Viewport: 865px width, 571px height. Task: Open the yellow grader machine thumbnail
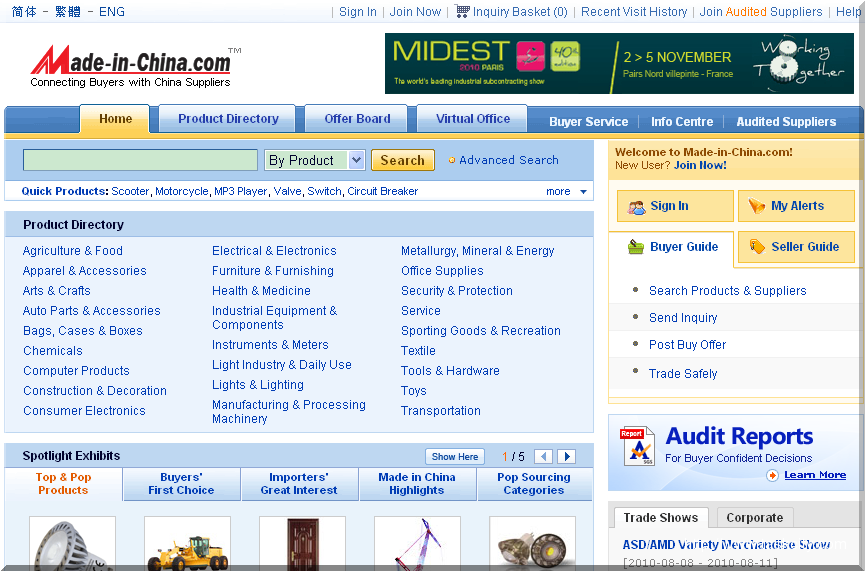(188, 543)
